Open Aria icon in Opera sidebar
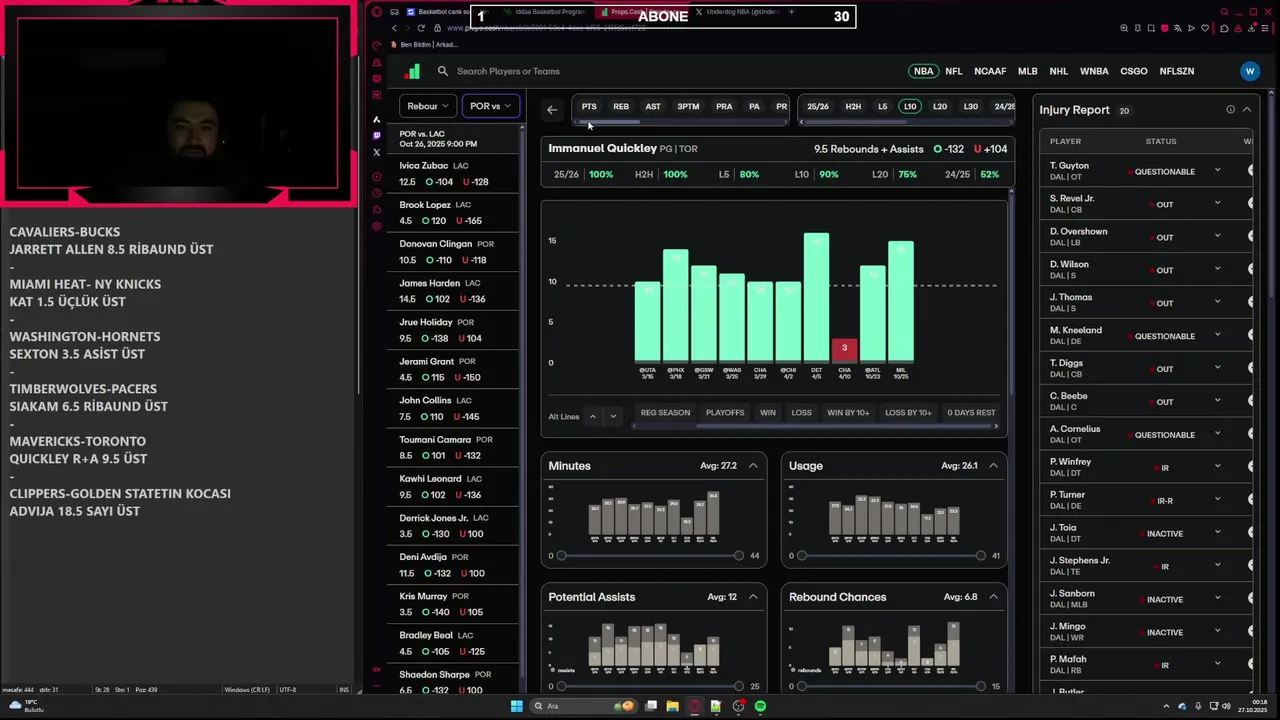 point(377,119)
